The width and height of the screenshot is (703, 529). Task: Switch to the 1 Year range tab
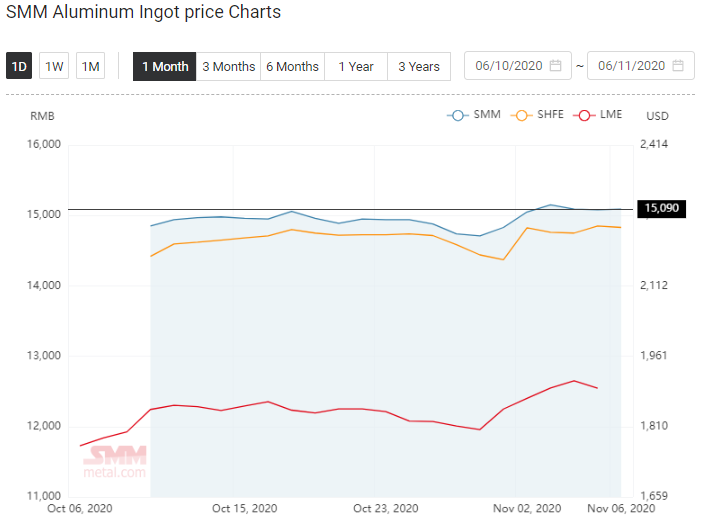click(356, 66)
